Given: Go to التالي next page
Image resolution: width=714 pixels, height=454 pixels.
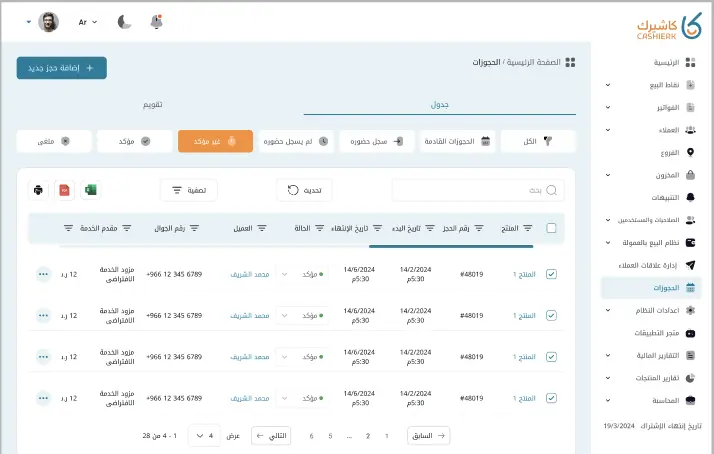Looking at the screenshot, I should click(x=271, y=436).
